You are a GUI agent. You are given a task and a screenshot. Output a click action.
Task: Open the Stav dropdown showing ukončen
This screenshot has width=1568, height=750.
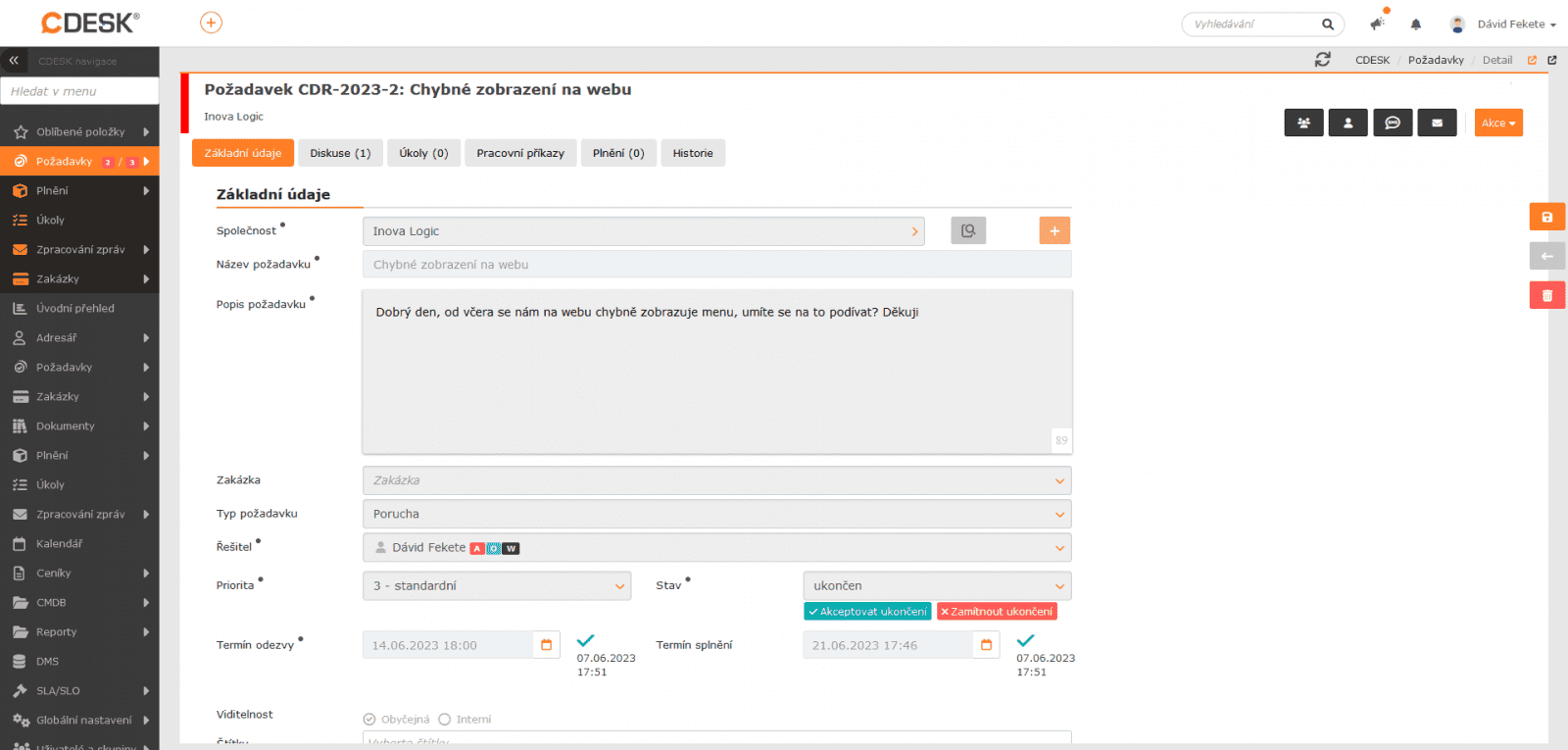pos(937,586)
